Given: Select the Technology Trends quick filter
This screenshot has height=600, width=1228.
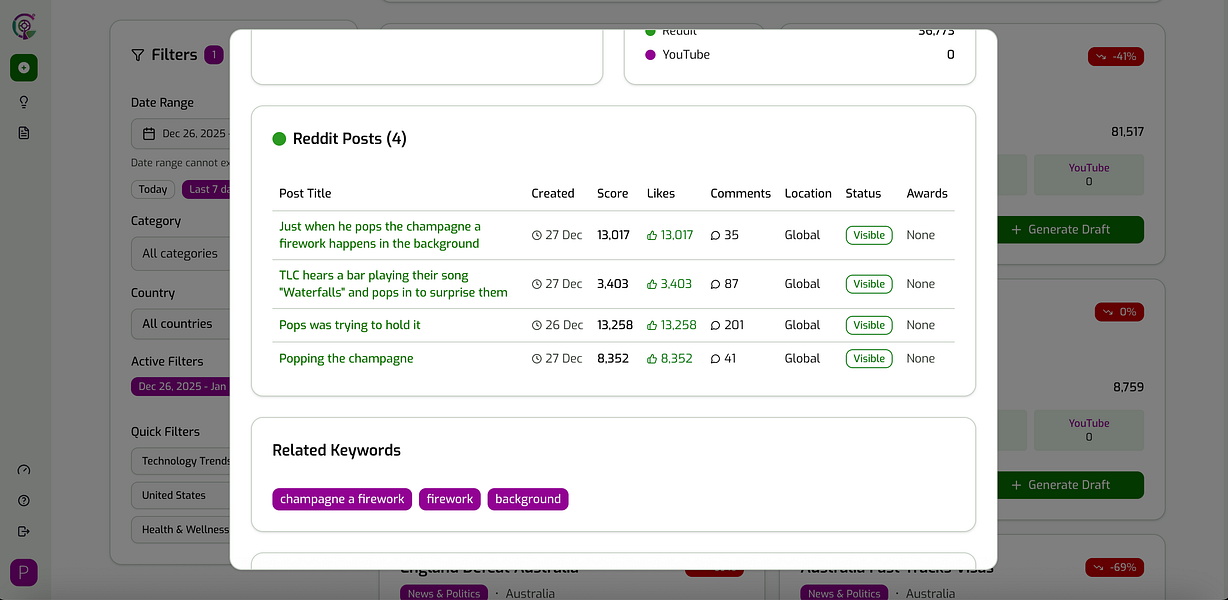Looking at the screenshot, I should [x=182, y=461].
